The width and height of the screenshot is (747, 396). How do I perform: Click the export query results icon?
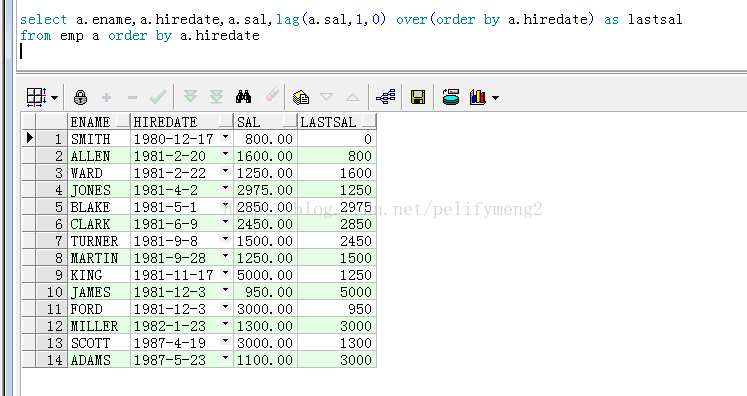point(301,97)
